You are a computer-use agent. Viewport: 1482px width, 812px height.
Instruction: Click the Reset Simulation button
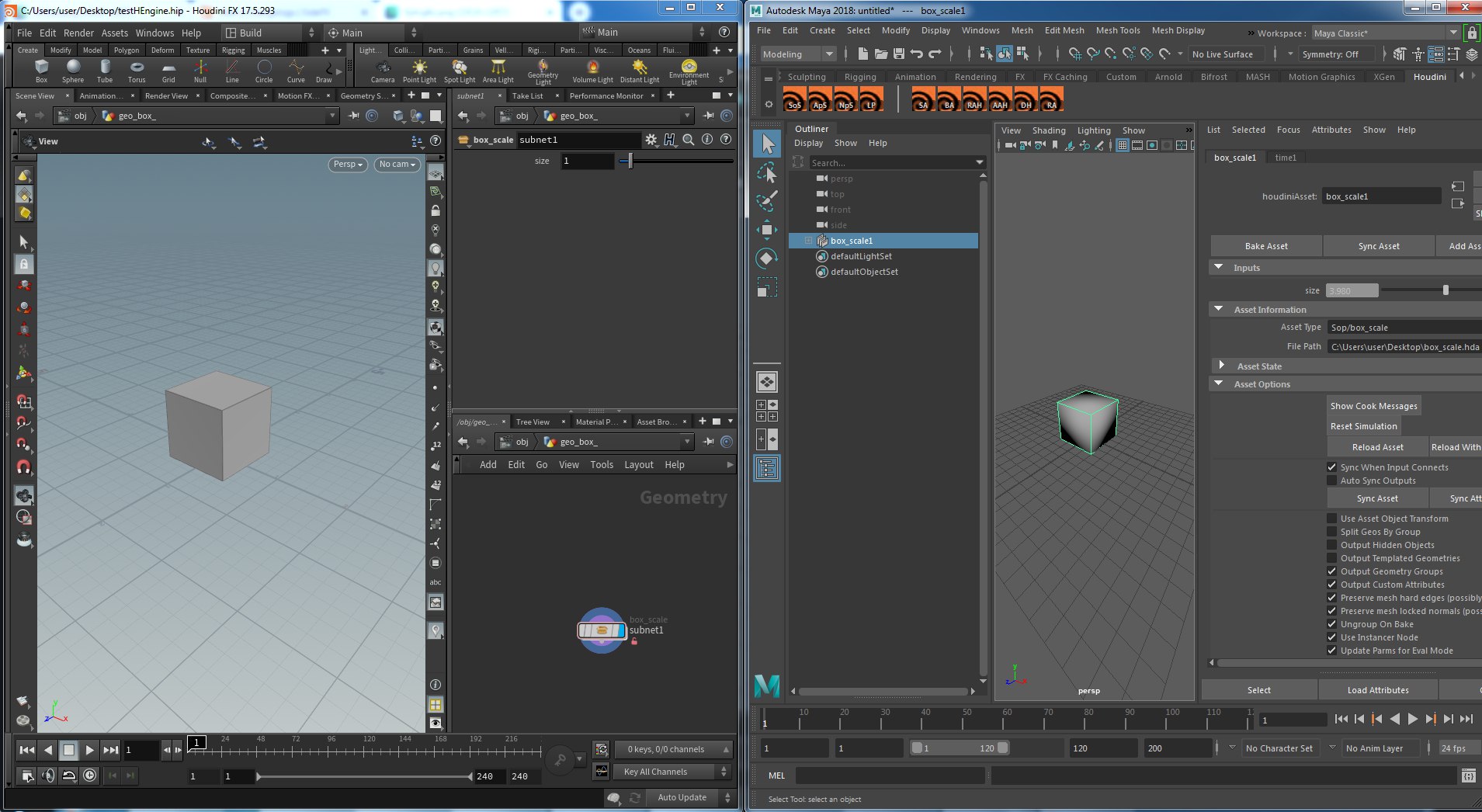click(x=1364, y=426)
